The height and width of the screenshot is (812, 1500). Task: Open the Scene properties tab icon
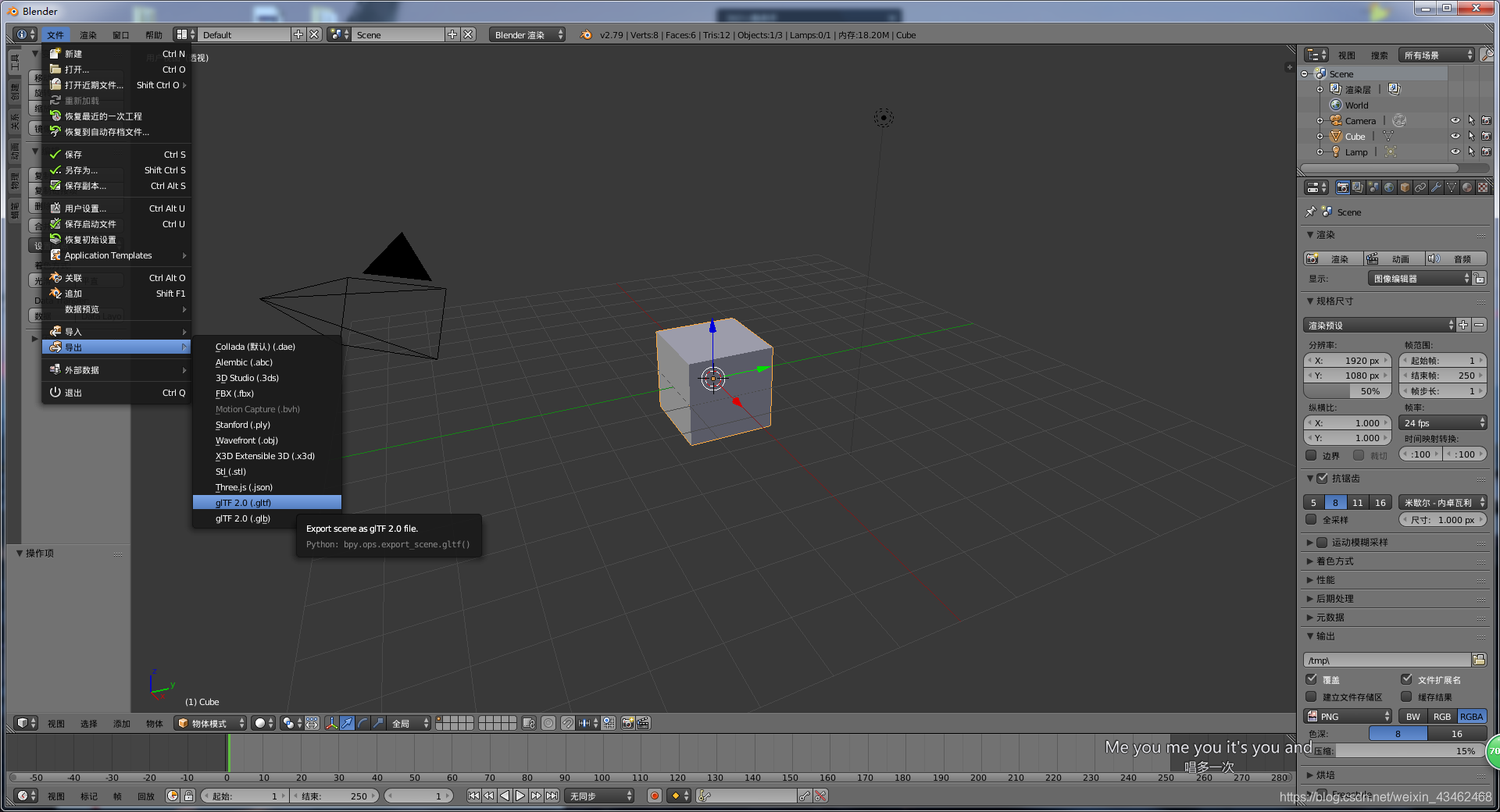click(x=1373, y=187)
